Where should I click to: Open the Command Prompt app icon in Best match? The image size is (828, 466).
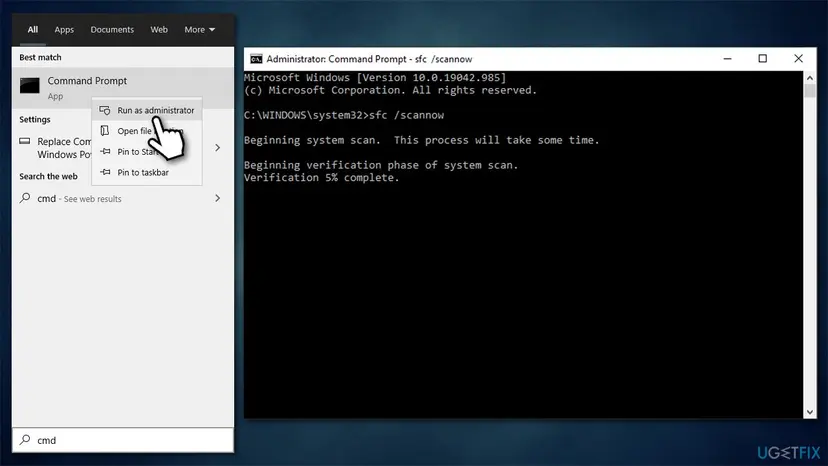(30, 86)
